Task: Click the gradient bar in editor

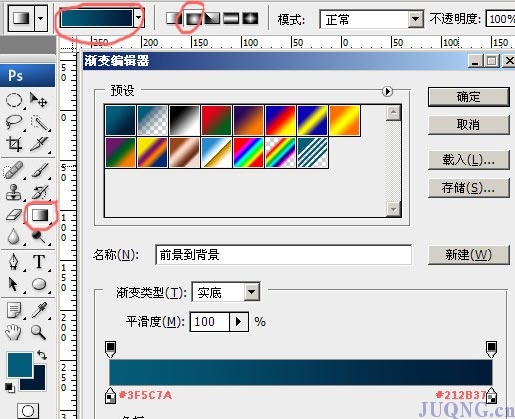Action: (x=301, y=372)
